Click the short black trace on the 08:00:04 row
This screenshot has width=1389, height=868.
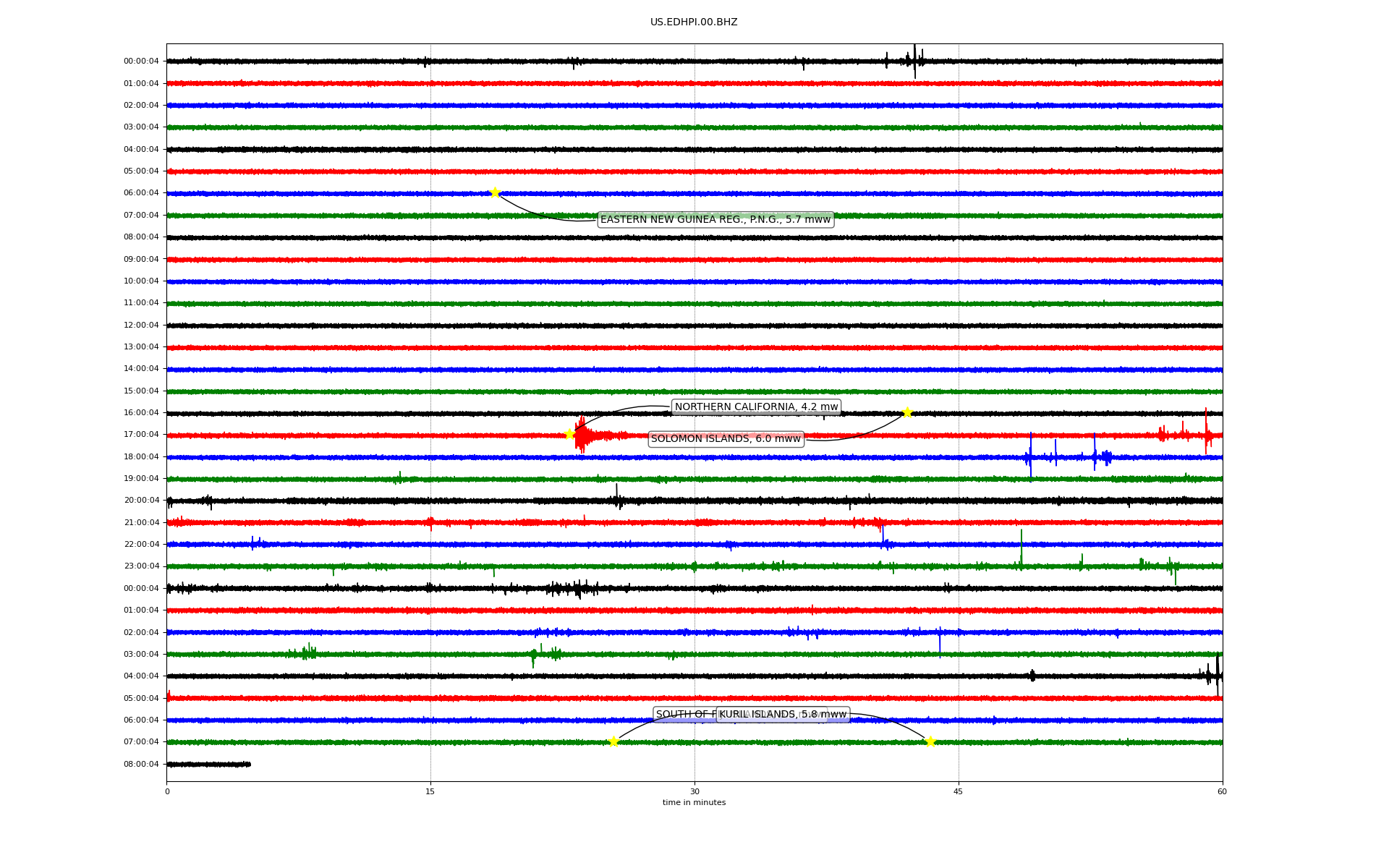pyautogui.click(x=208, y=764)
